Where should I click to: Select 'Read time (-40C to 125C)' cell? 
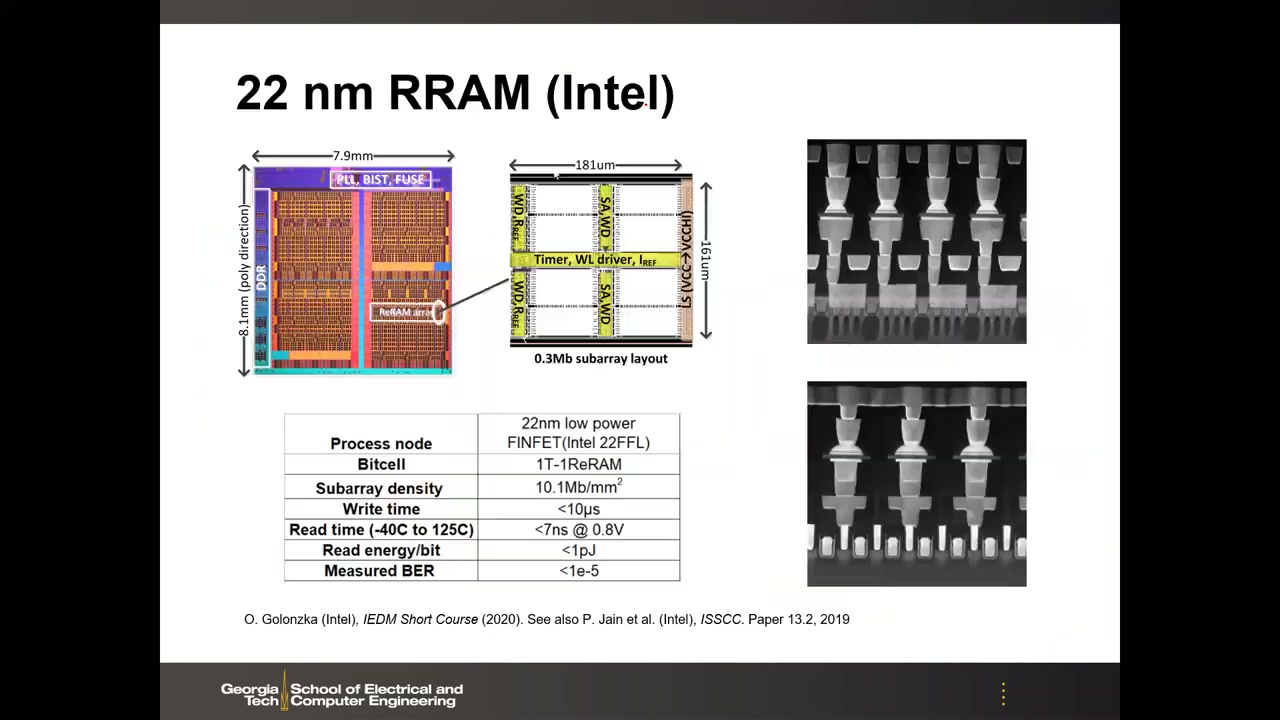click(x=381, y=529)
